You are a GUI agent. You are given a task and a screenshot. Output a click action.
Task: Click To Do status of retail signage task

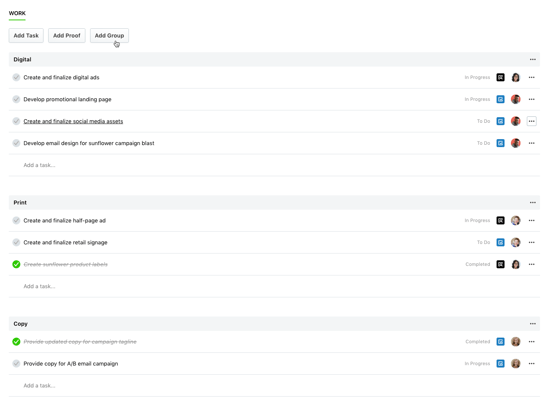point(483,242)
